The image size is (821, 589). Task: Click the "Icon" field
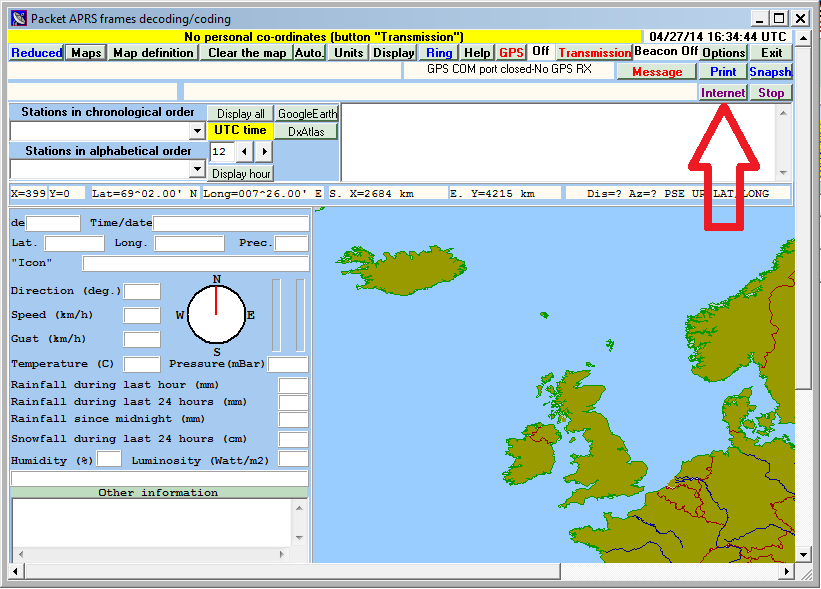(196, 263)
